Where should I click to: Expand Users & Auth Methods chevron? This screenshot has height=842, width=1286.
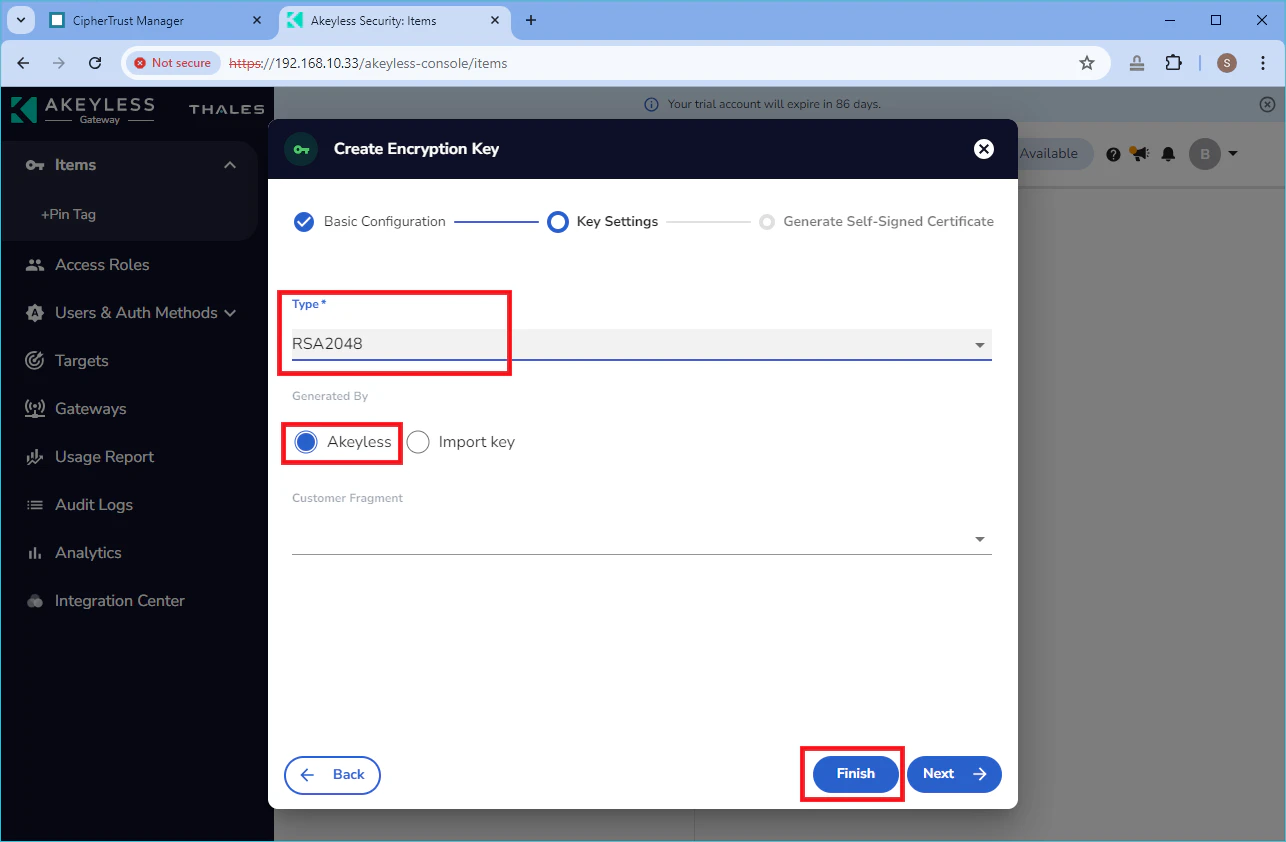[231, 313]
